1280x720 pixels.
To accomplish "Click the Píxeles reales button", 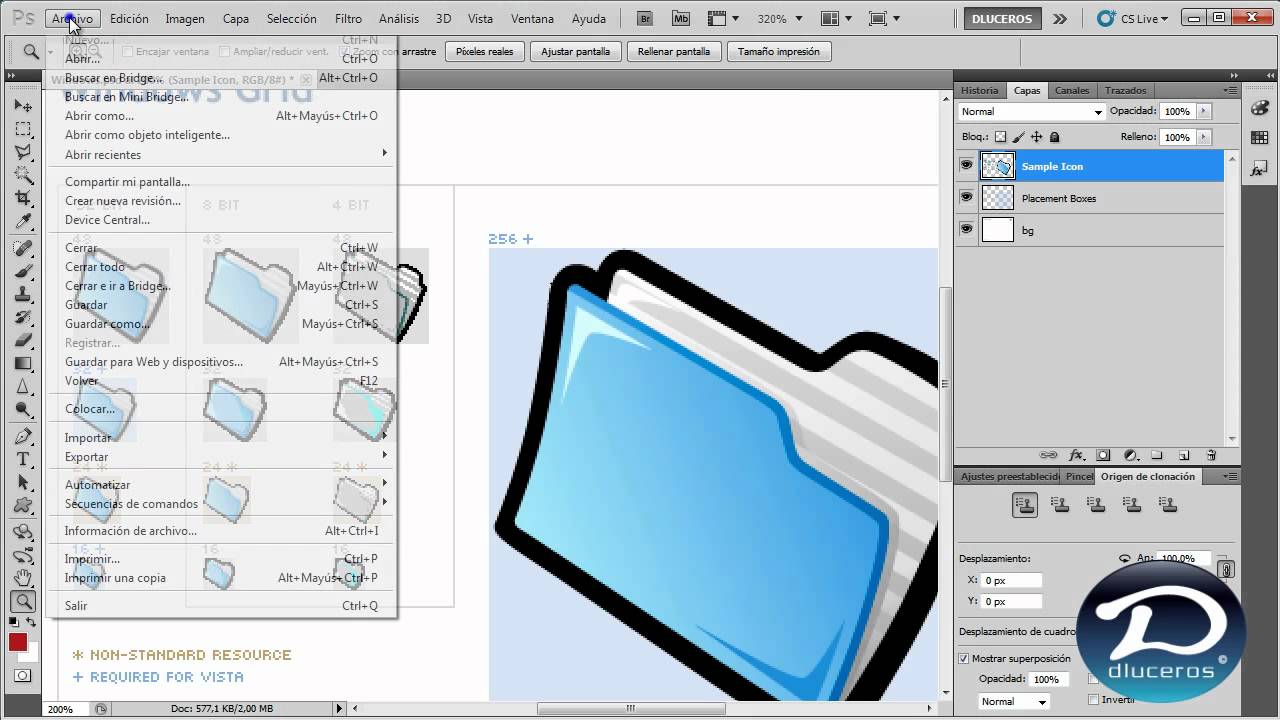I will click(x=485, y=52).
